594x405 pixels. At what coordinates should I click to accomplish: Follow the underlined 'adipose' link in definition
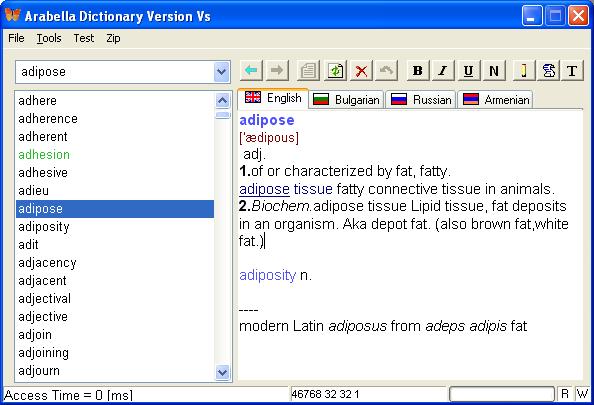[264, 189]
